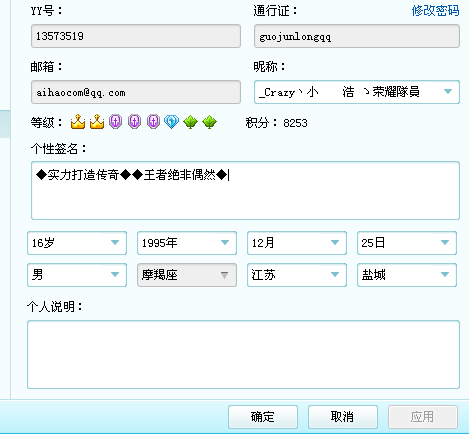
Task: Click the purple shield icon next to the crowns
Action: pyautogui.click(x=116, y=122)
